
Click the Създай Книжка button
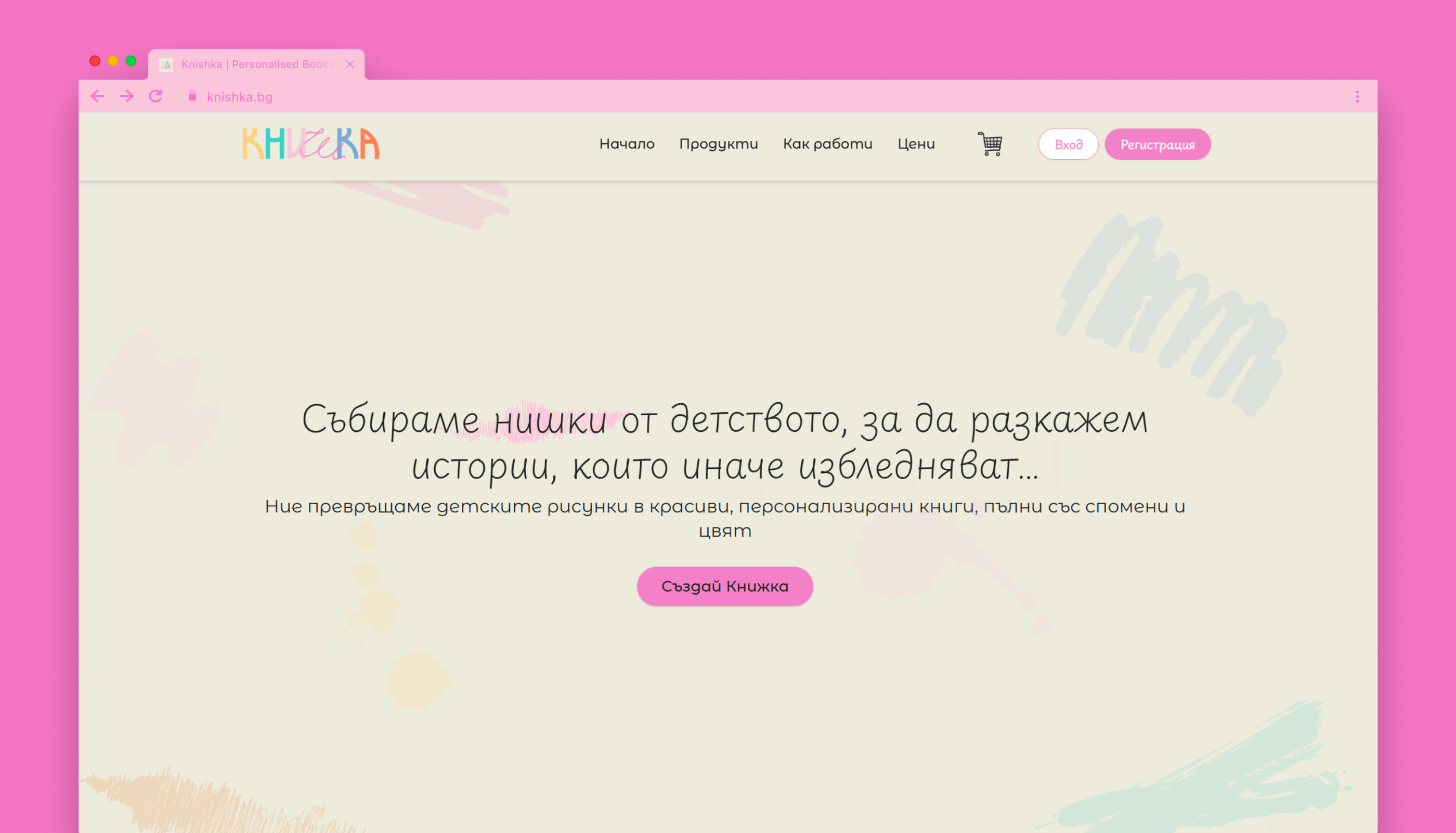[x=725, y=585]
